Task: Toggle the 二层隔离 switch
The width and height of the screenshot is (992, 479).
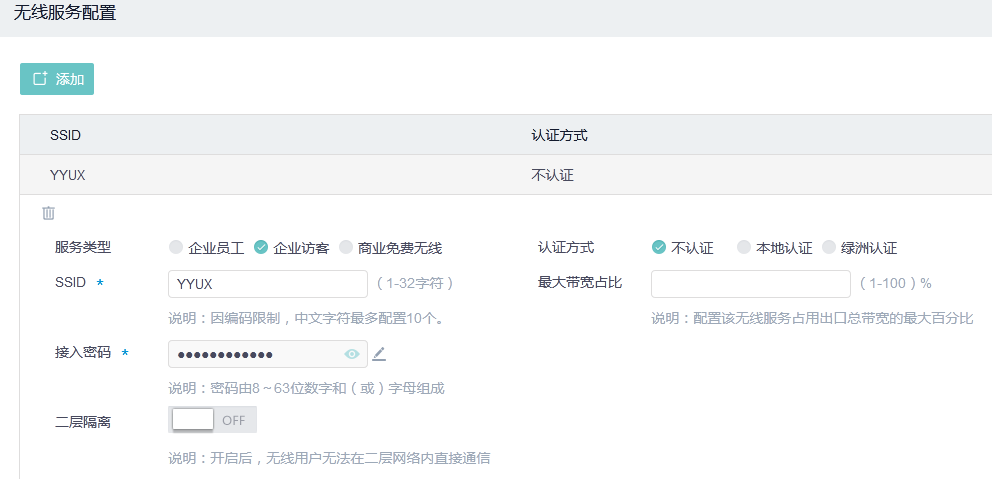Action: pos(213,420)
